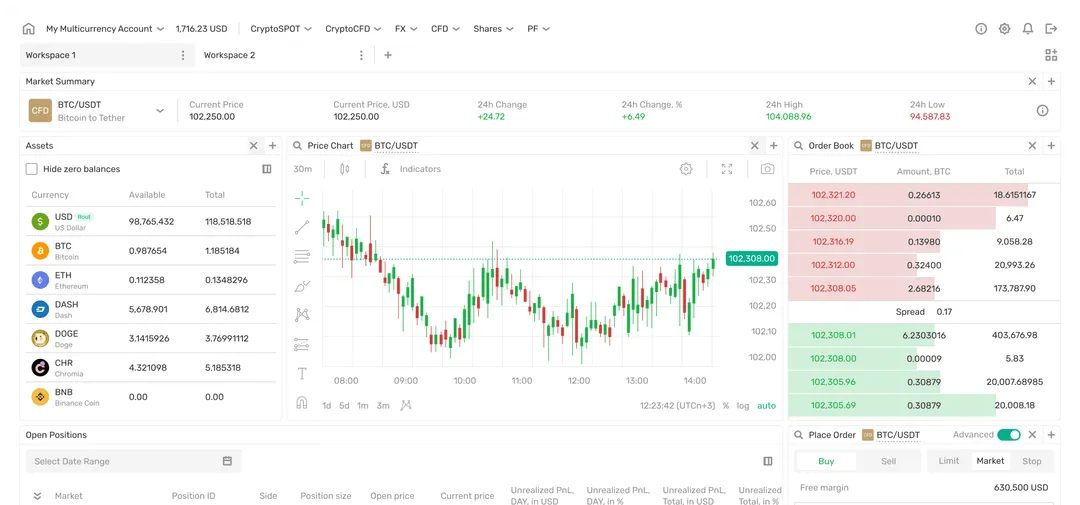The image size is (1080, 505).
Task: Open notifications bell
Action: click(1028, 29)
